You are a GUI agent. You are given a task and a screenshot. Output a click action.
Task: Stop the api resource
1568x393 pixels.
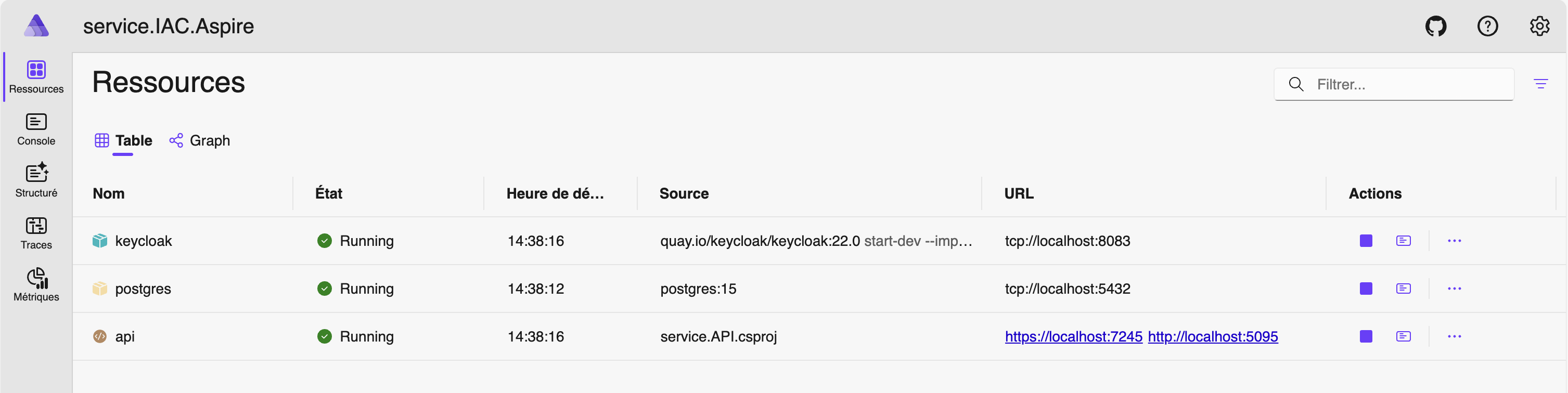(x=1366, y=336)
